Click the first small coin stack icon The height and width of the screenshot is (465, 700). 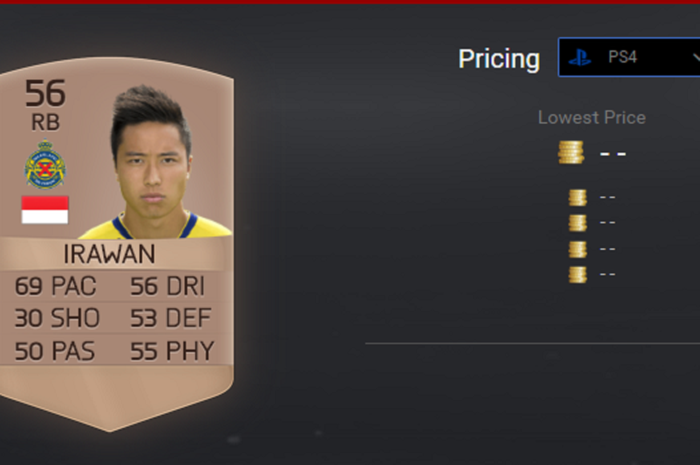577,197
